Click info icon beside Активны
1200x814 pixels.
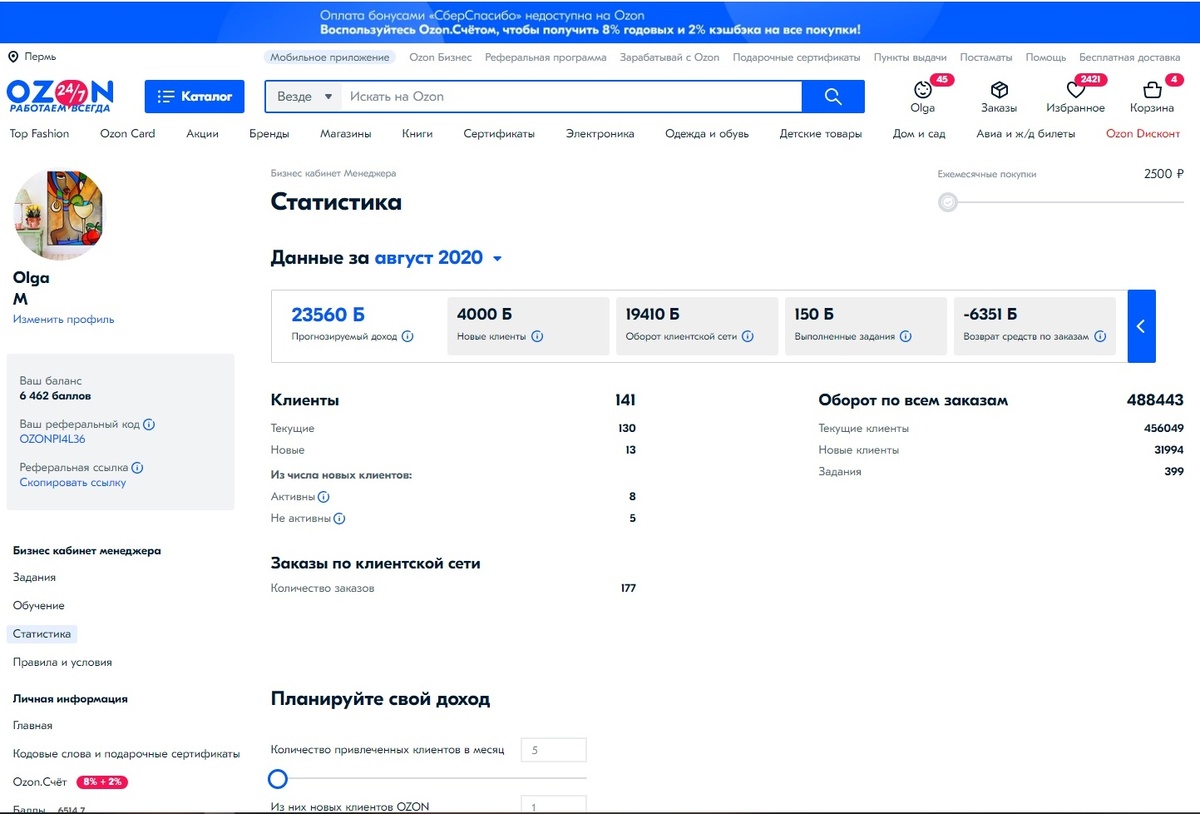pos(324,497)
